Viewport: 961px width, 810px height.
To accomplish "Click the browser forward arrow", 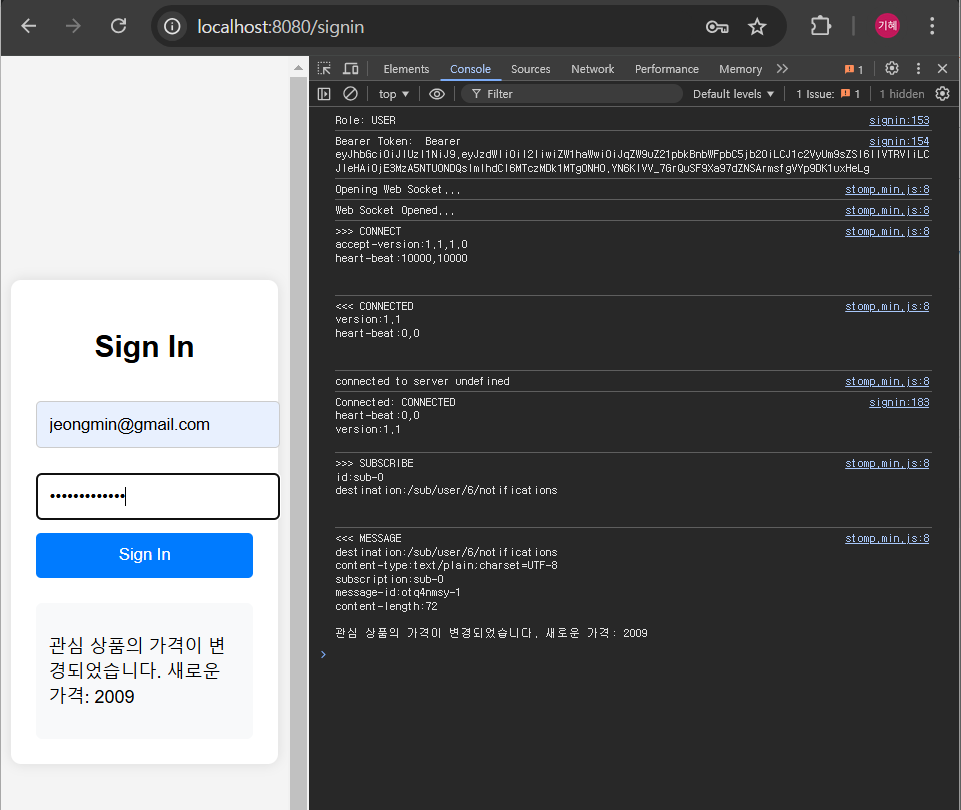I will pos(73,26).
